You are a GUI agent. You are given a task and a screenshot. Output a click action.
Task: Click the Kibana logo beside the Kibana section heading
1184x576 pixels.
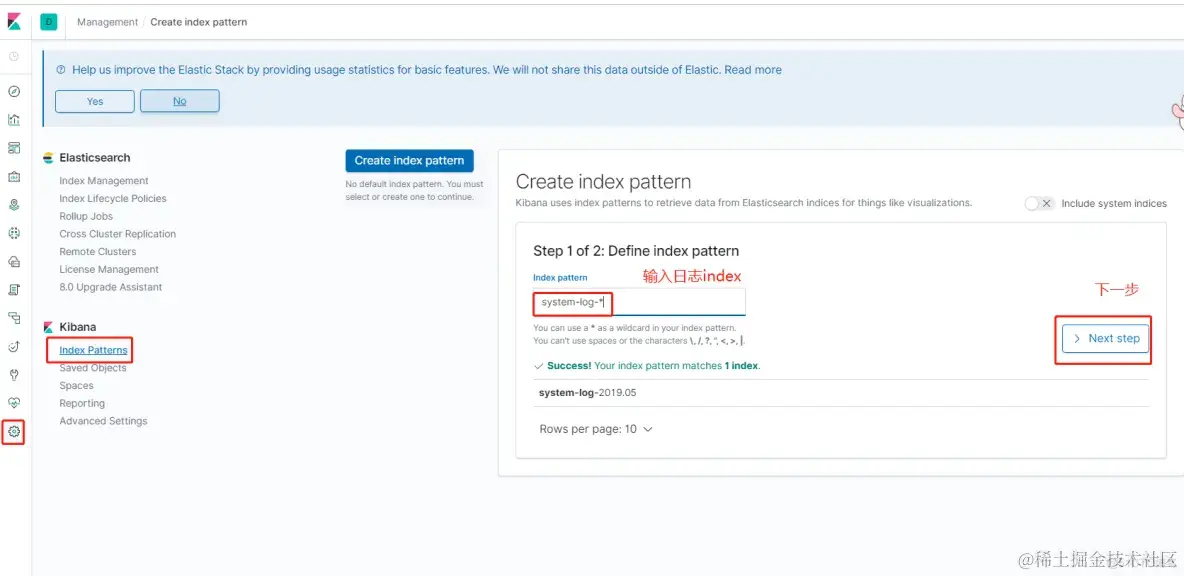[48, 327]
